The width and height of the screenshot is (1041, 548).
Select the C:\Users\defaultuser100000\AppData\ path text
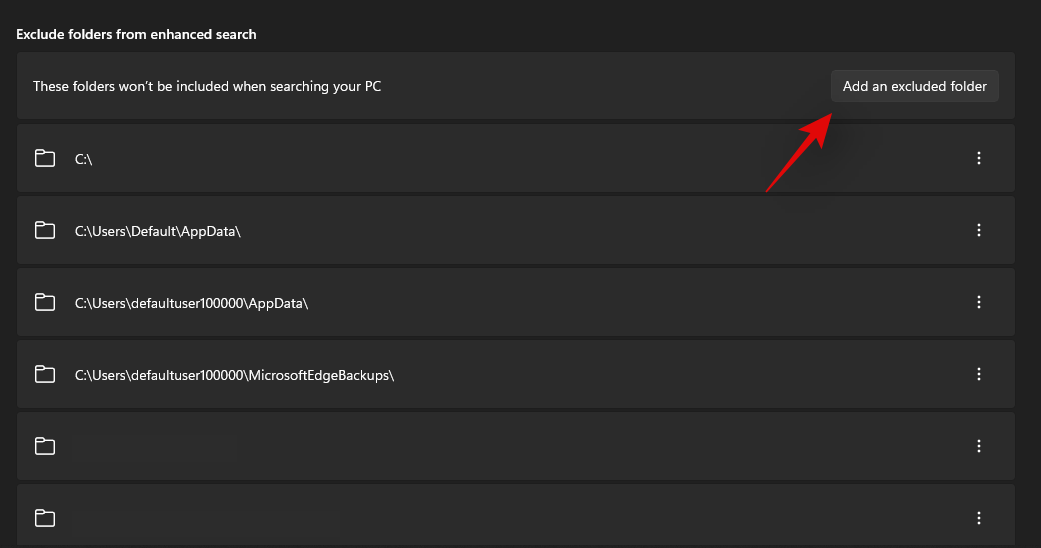click(191, 303)
